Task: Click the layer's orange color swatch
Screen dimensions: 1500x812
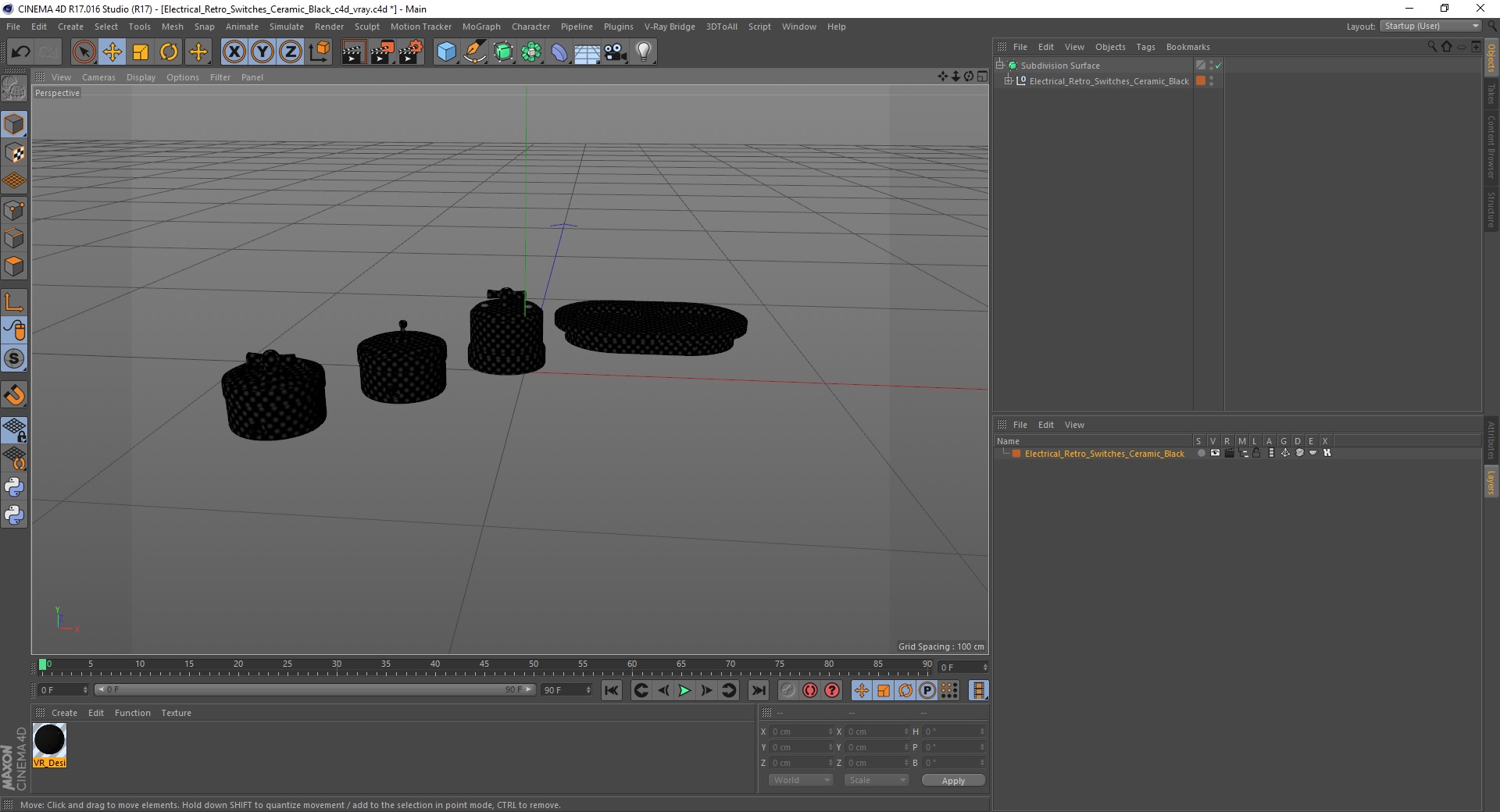Action: tap(1016, 453)
